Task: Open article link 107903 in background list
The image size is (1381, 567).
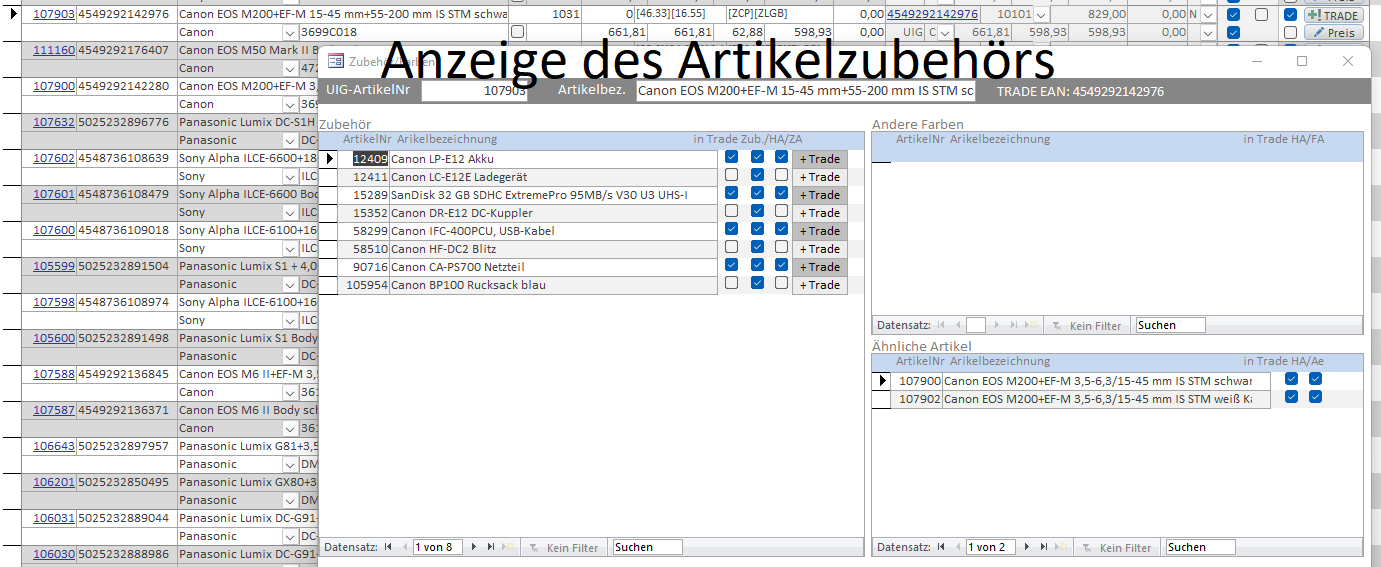Action: pyautogui.click(x=54, y=15)
